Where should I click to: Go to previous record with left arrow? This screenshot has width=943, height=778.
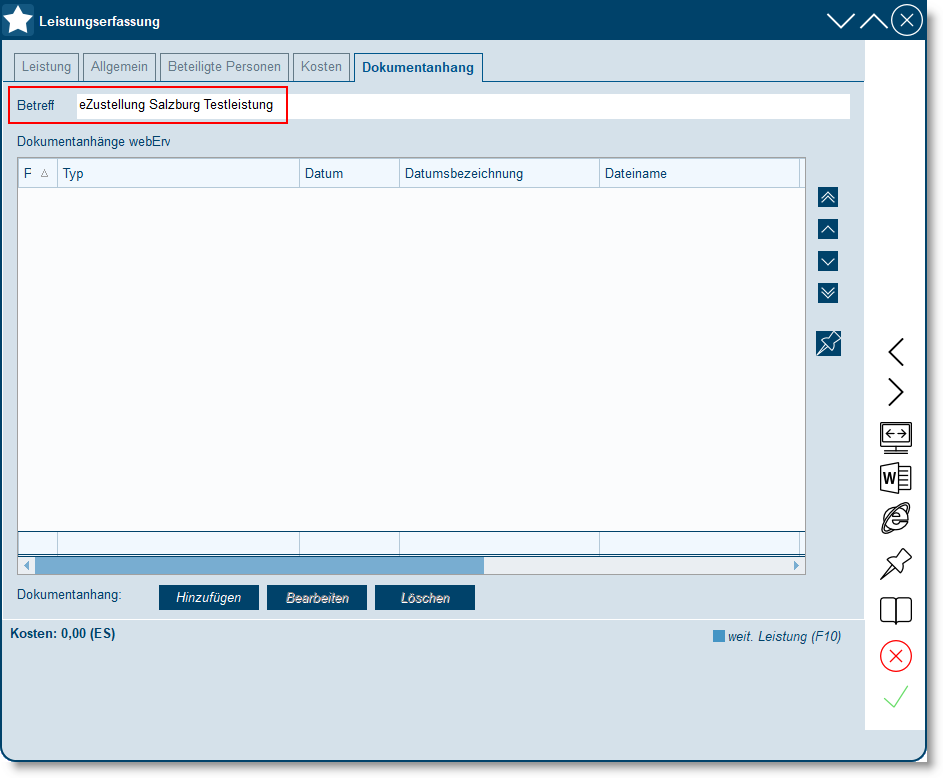pyautogui.click(x=895, y=352)
